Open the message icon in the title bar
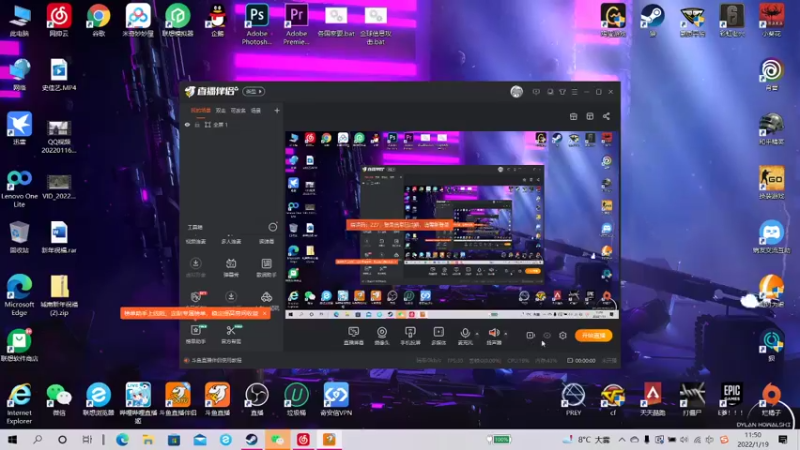This screenshot has width=800, height=450. pyautogui.click(x=536, y=92)
